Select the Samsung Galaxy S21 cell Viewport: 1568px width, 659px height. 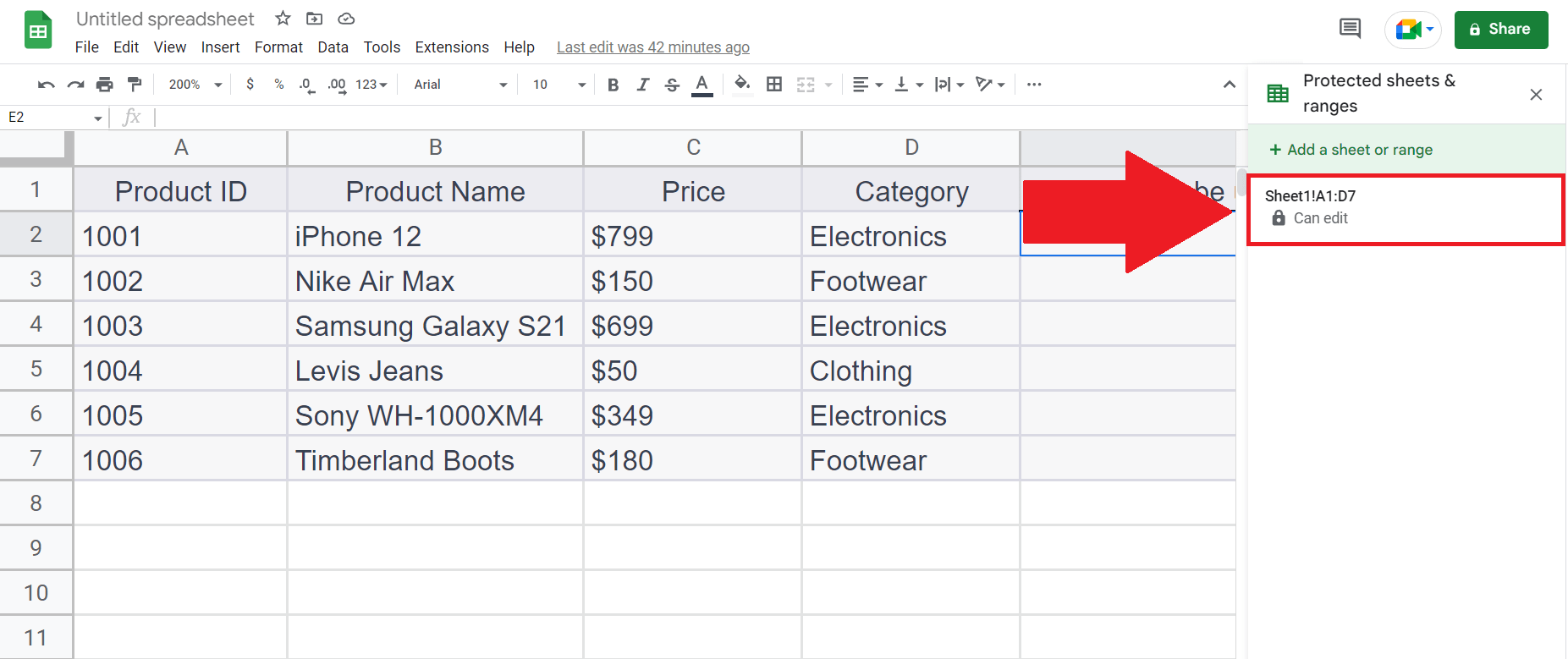pos(435,325)
